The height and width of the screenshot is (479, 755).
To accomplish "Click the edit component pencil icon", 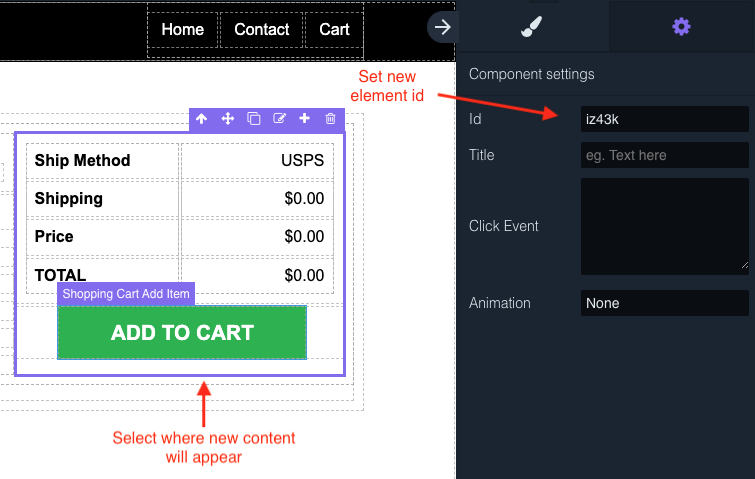I will (280, 119).
